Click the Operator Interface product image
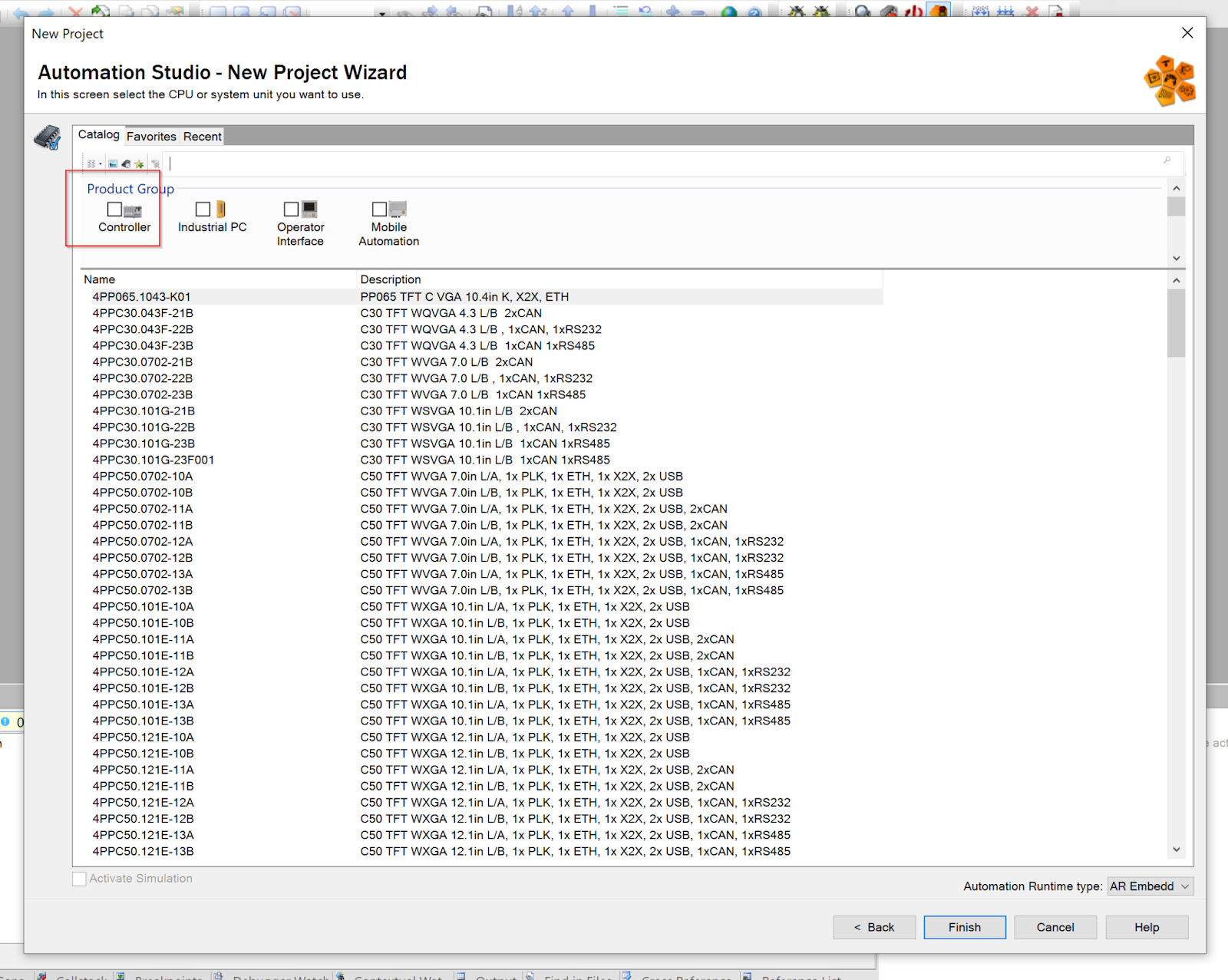 309,209
